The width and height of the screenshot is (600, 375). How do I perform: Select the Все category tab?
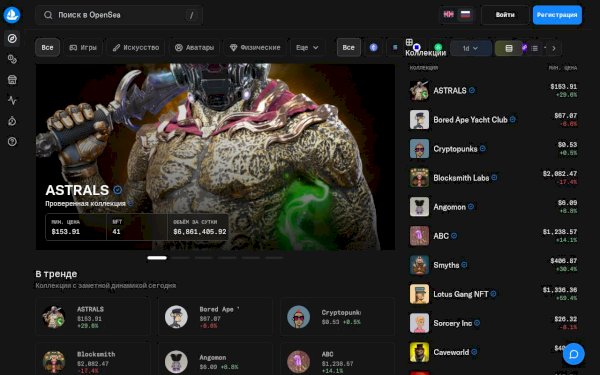tap(47, 47)
